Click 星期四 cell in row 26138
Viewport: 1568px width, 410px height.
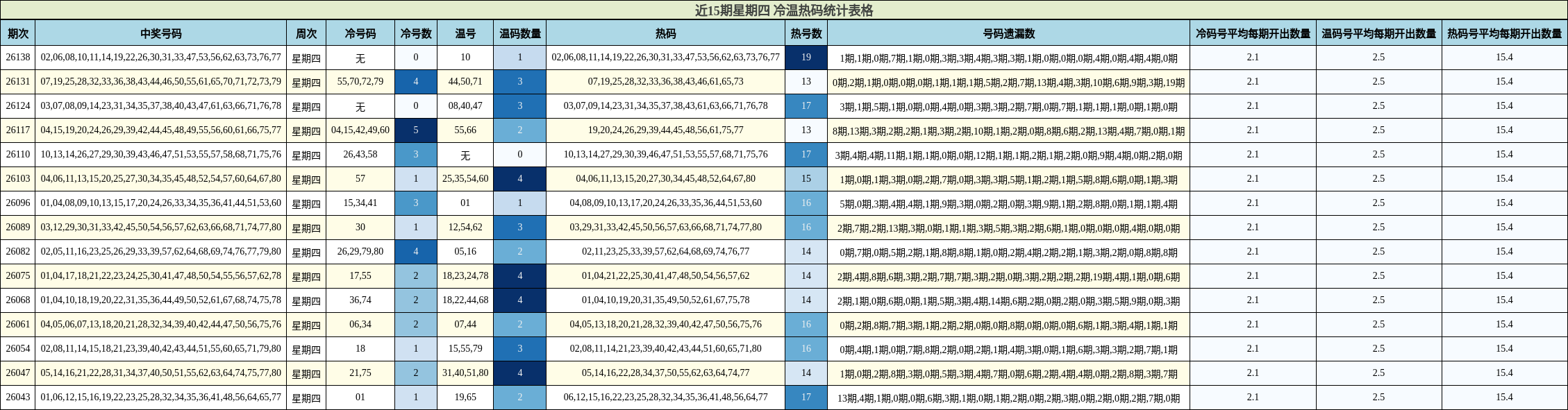tap(306, 58)
